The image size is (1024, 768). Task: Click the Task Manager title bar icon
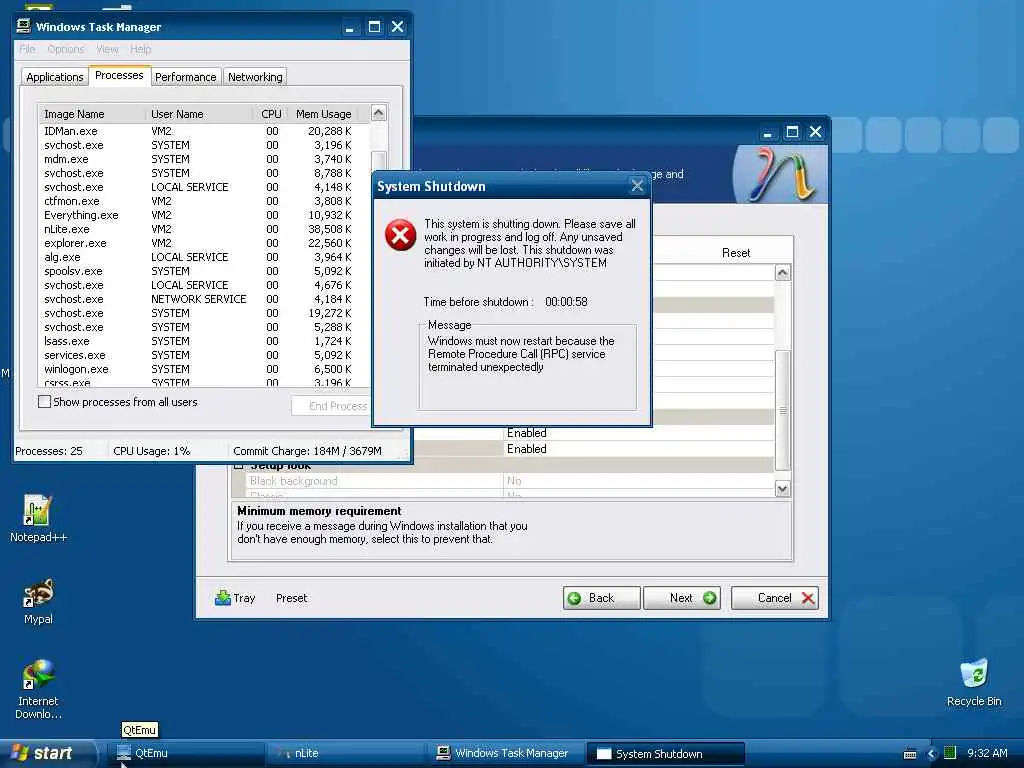coord(24,26)
